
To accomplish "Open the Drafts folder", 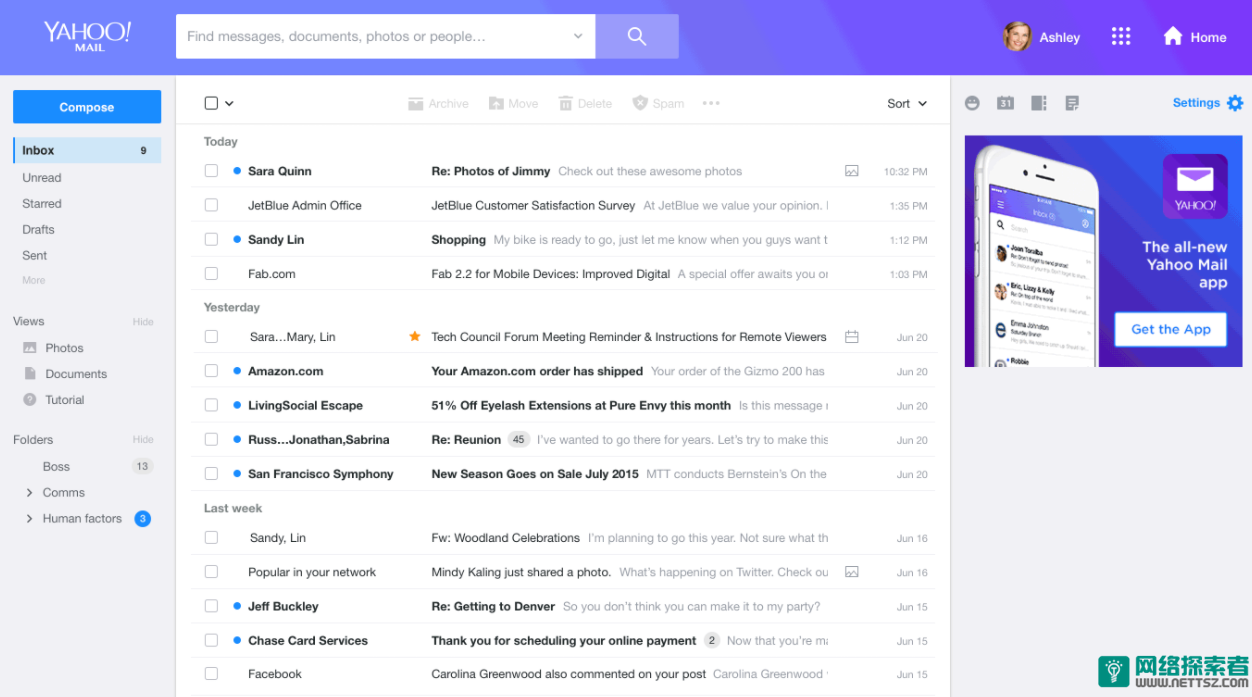I will coord(38,229).
